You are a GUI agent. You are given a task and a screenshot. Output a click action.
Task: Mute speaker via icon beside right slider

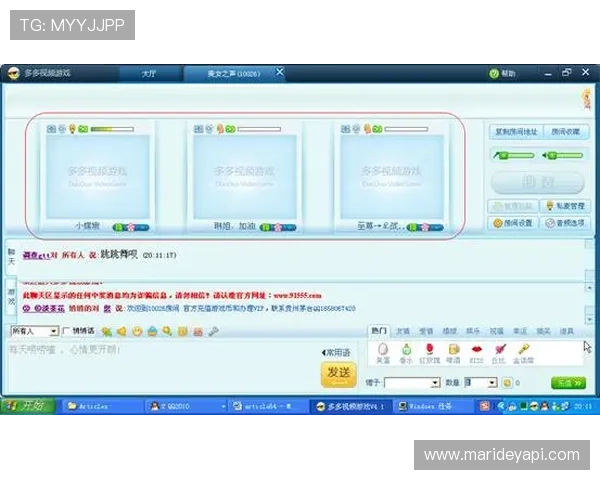click(x=545, y=155)
